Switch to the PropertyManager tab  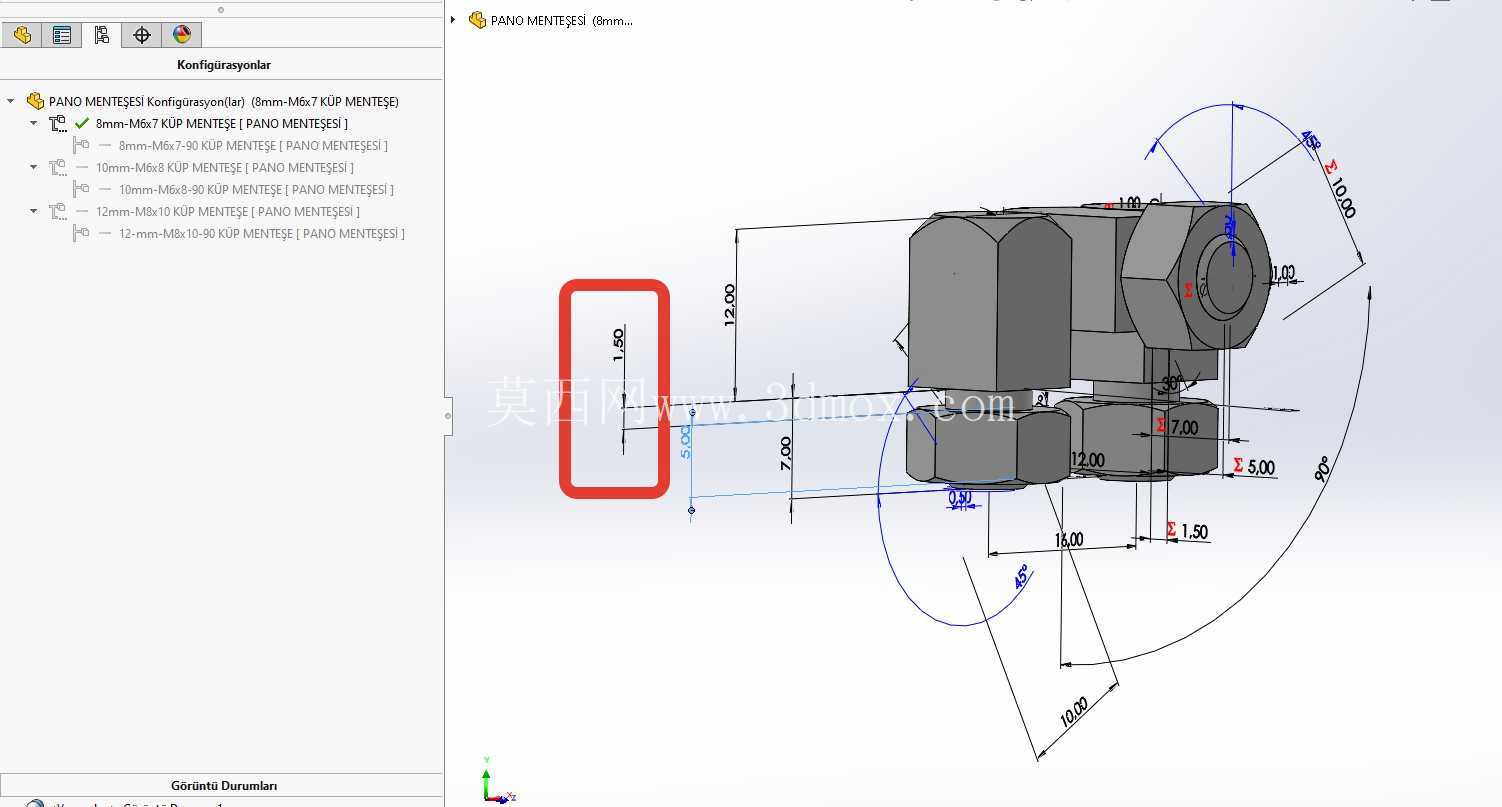[62, 35]
